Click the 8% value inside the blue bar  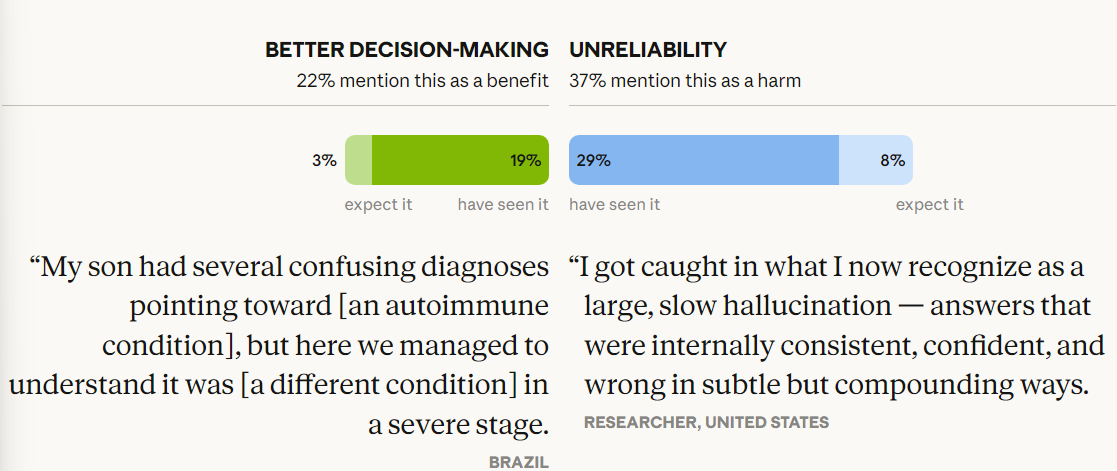pos(892,160)
